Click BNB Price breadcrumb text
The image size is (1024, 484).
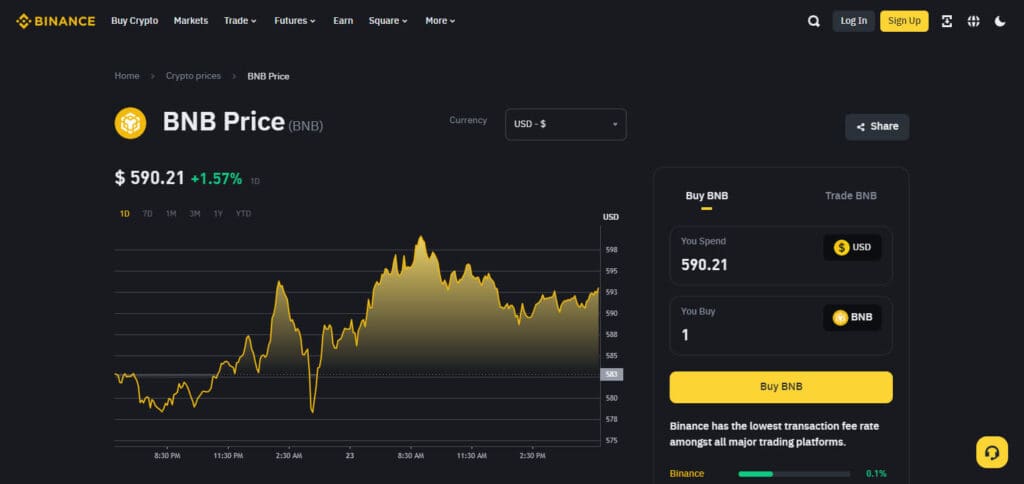[268, 76]
